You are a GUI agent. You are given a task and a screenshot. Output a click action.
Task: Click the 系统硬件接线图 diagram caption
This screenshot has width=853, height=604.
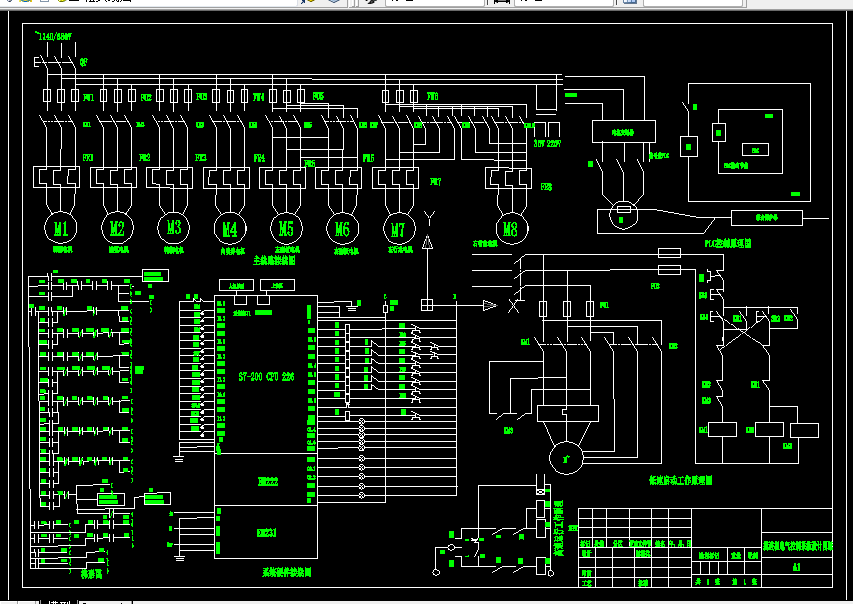tap(287, 572)
